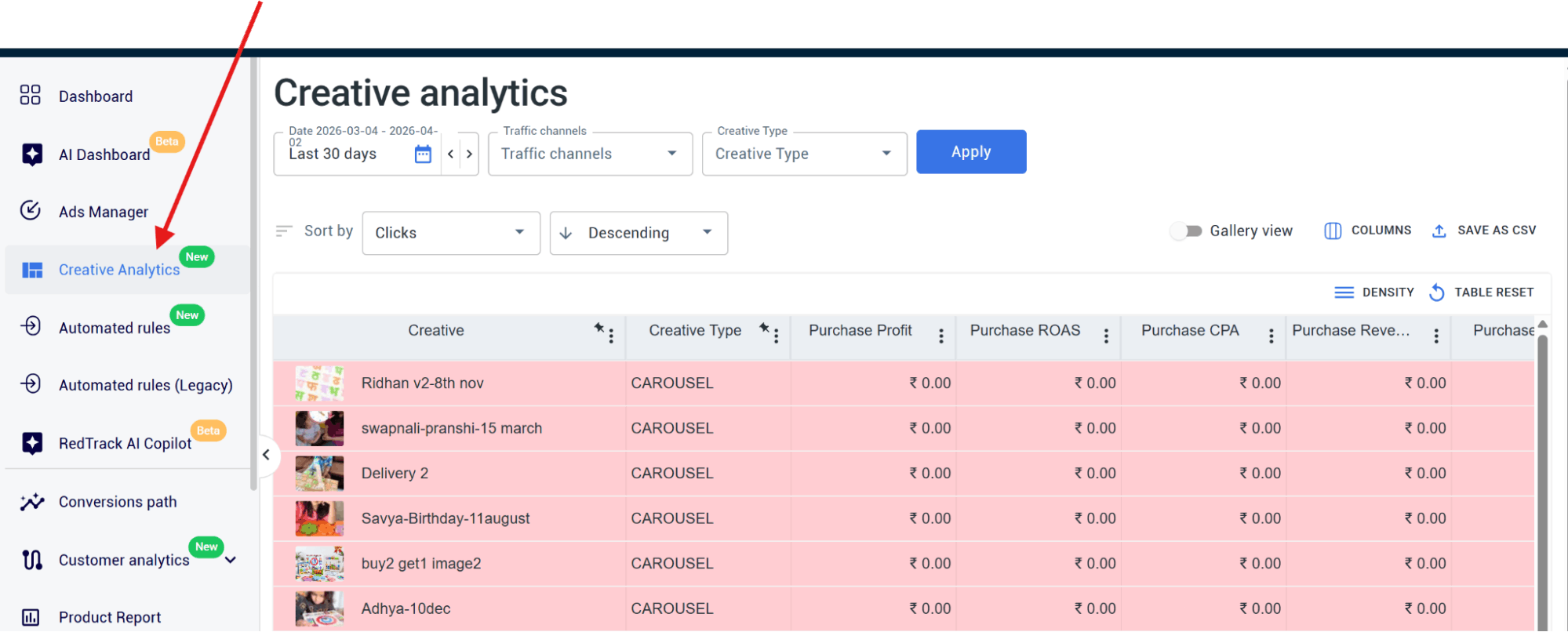The width and height of the screenshot is (1568, 632).
Task: Click the Ridhan v2-8th nov name
Action: coord(422,383)
